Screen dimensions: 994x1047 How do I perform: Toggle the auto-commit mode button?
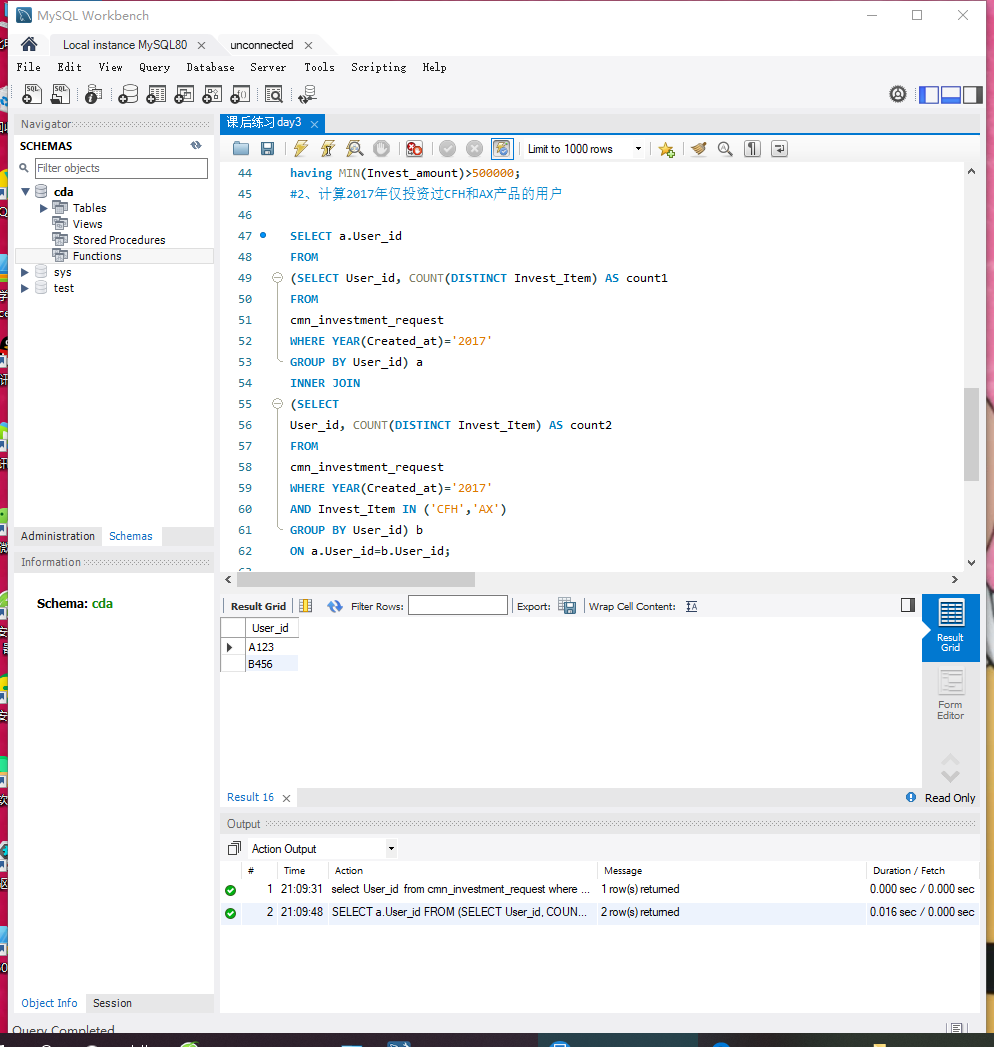[x=502, y=149]
